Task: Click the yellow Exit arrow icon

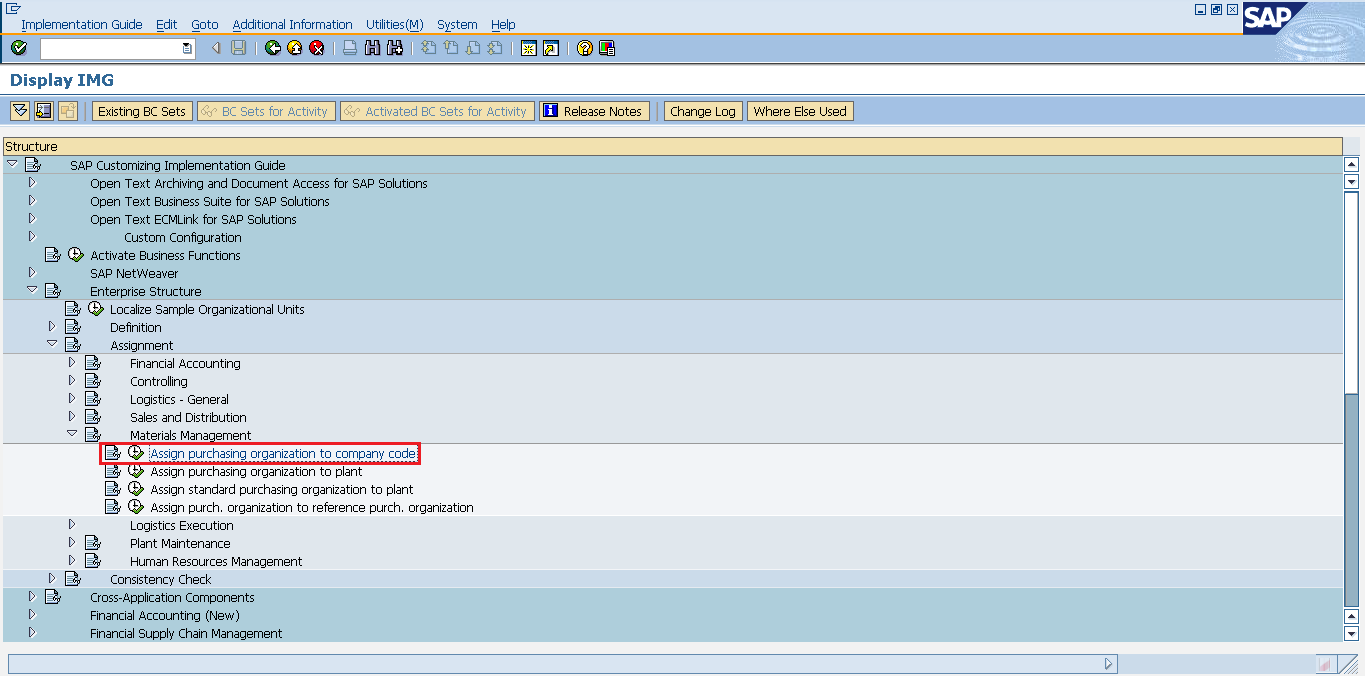Action: 295,48
